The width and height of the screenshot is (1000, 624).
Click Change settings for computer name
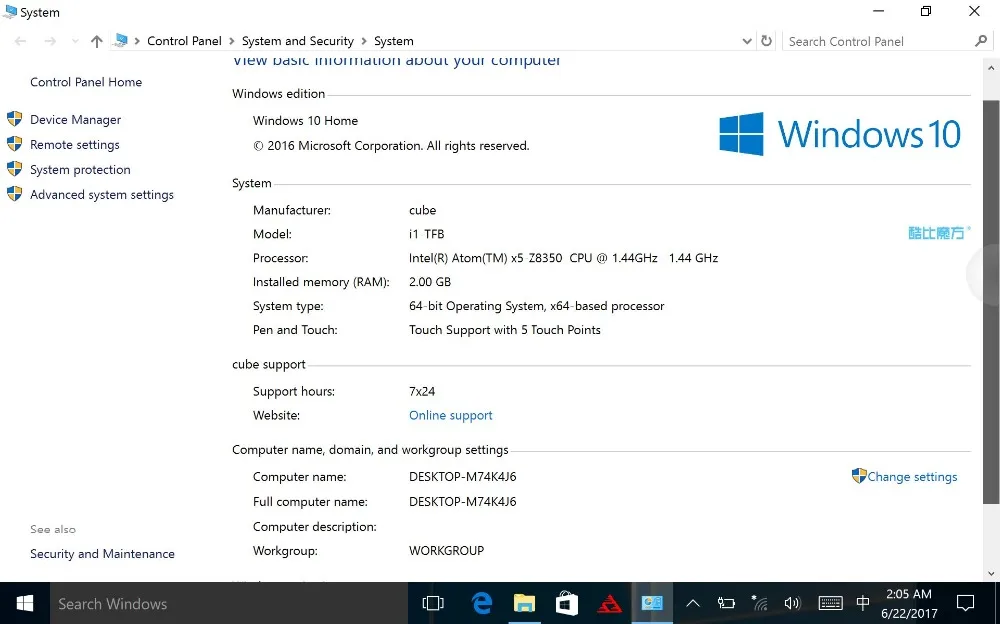click(912, 477)
